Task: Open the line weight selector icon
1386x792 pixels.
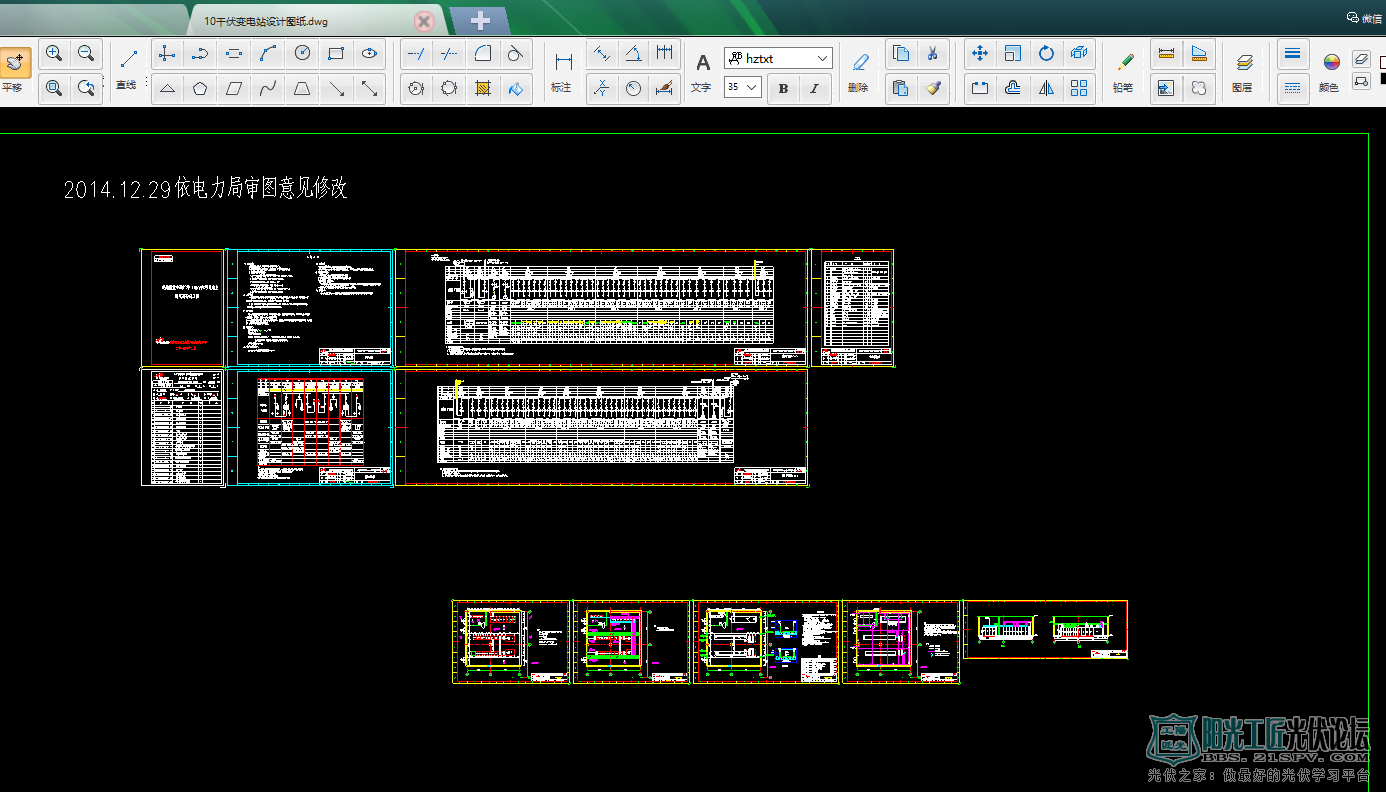Action: (x=1292, y=54)
